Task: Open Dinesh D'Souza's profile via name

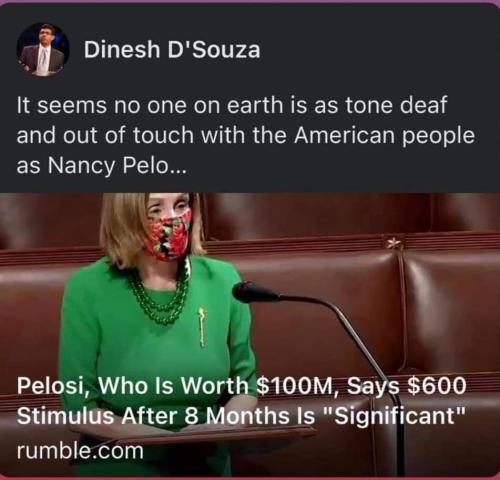Action: (x=172, y=50)
